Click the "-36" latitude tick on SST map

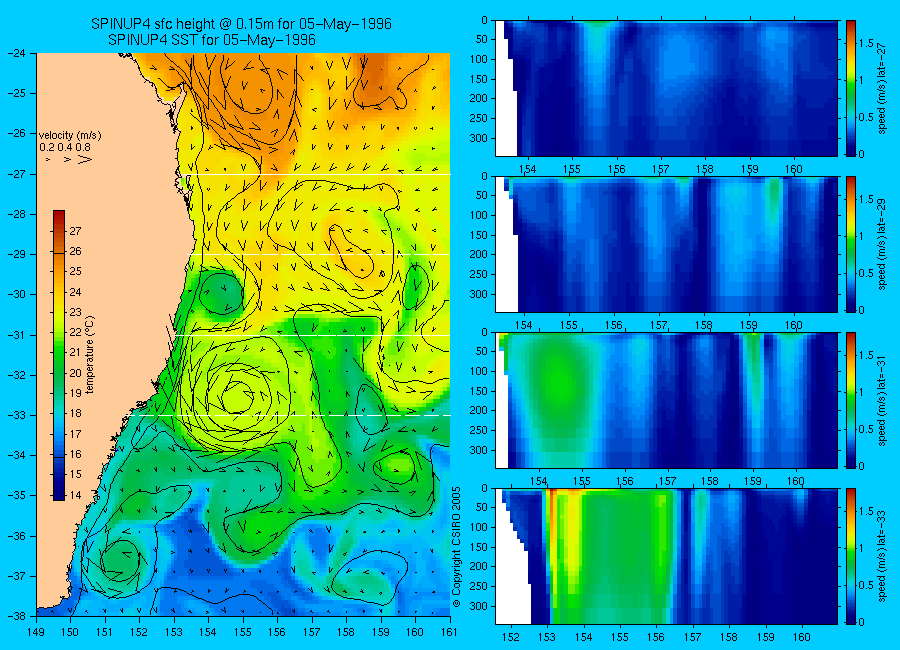coord(17,536)
